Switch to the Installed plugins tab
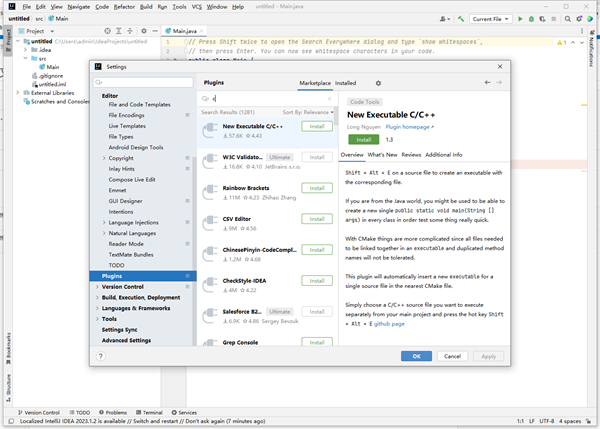The height and width of the screenshot is (429, 600). [345, 83]
